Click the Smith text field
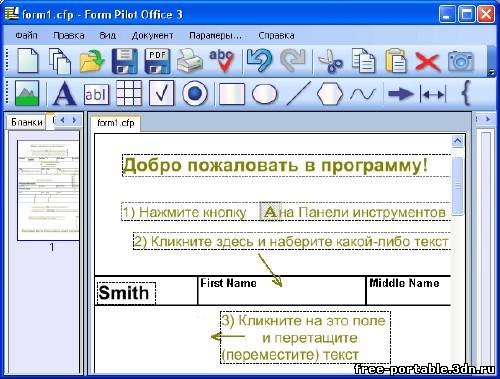 pos(126,293)
